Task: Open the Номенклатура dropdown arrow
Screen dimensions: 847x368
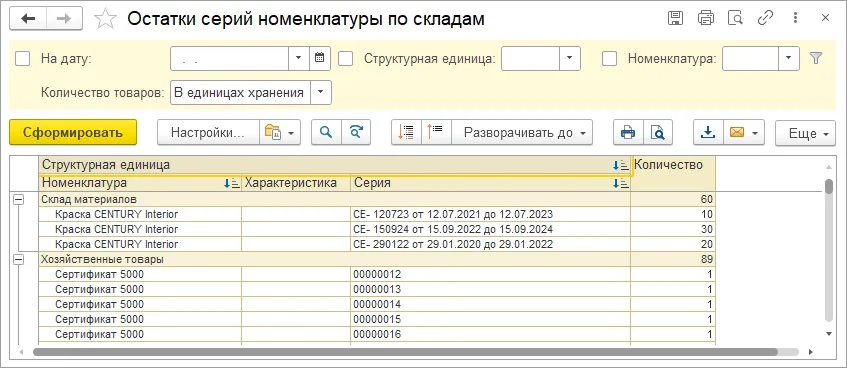Action: tap(789, 58)
